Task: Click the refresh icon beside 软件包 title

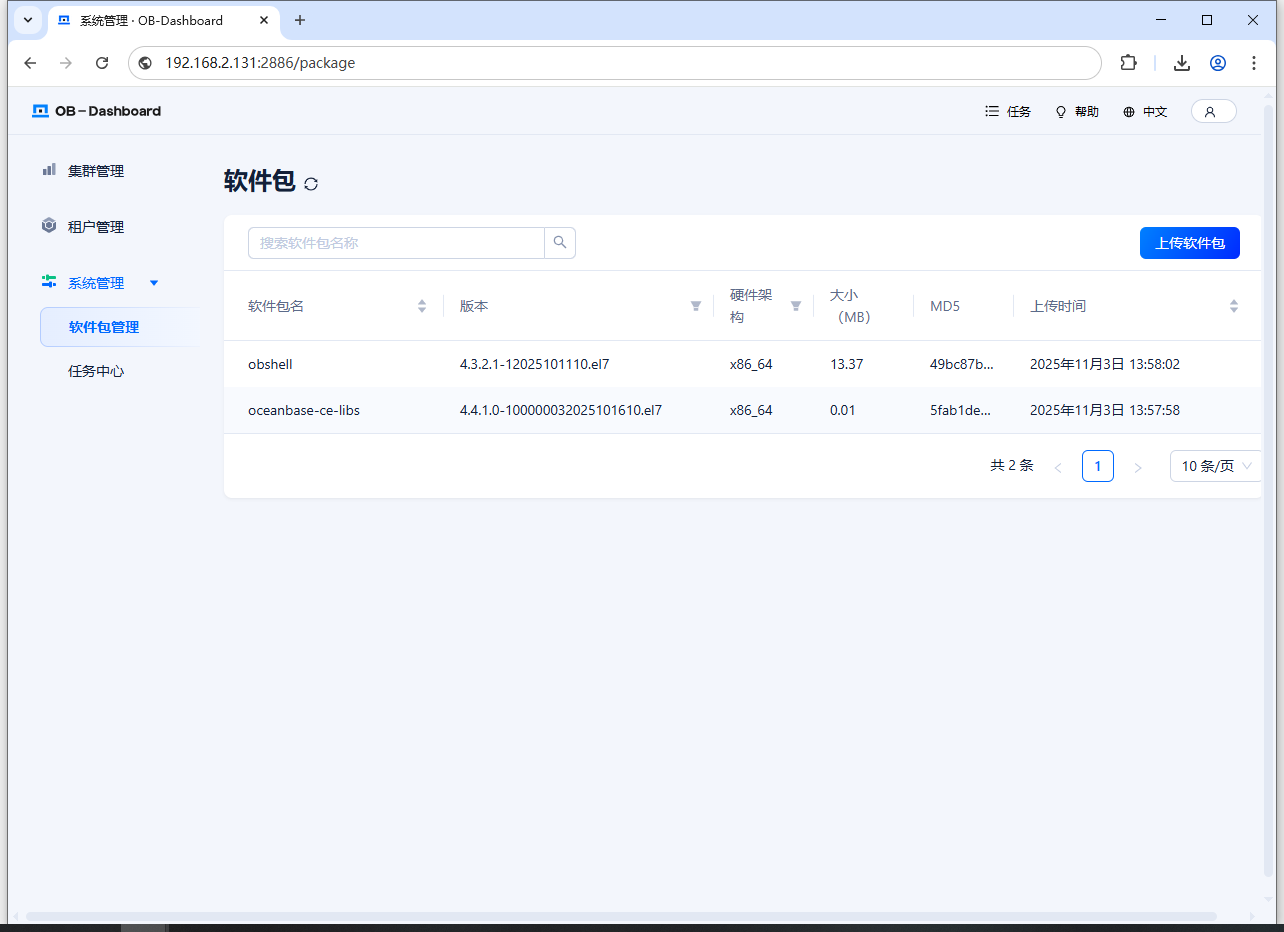Action: [x=311, y=184]
